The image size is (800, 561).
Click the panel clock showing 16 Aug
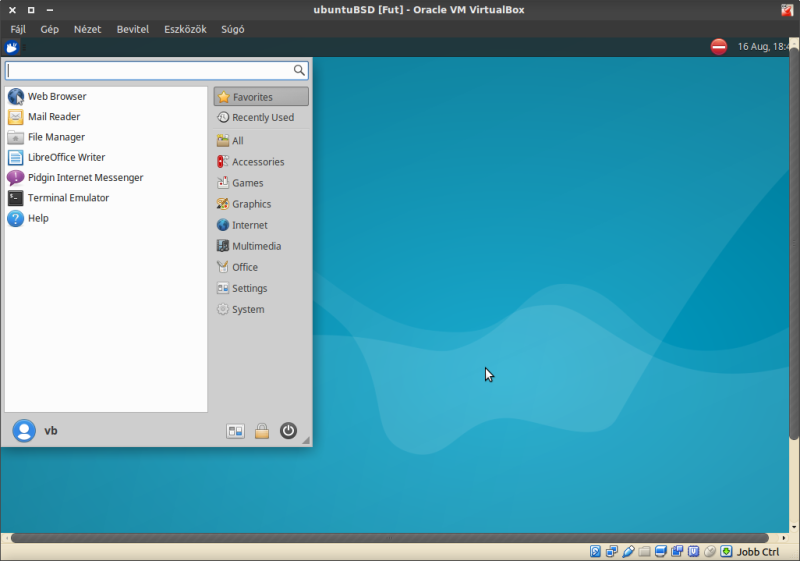point(762,47)
